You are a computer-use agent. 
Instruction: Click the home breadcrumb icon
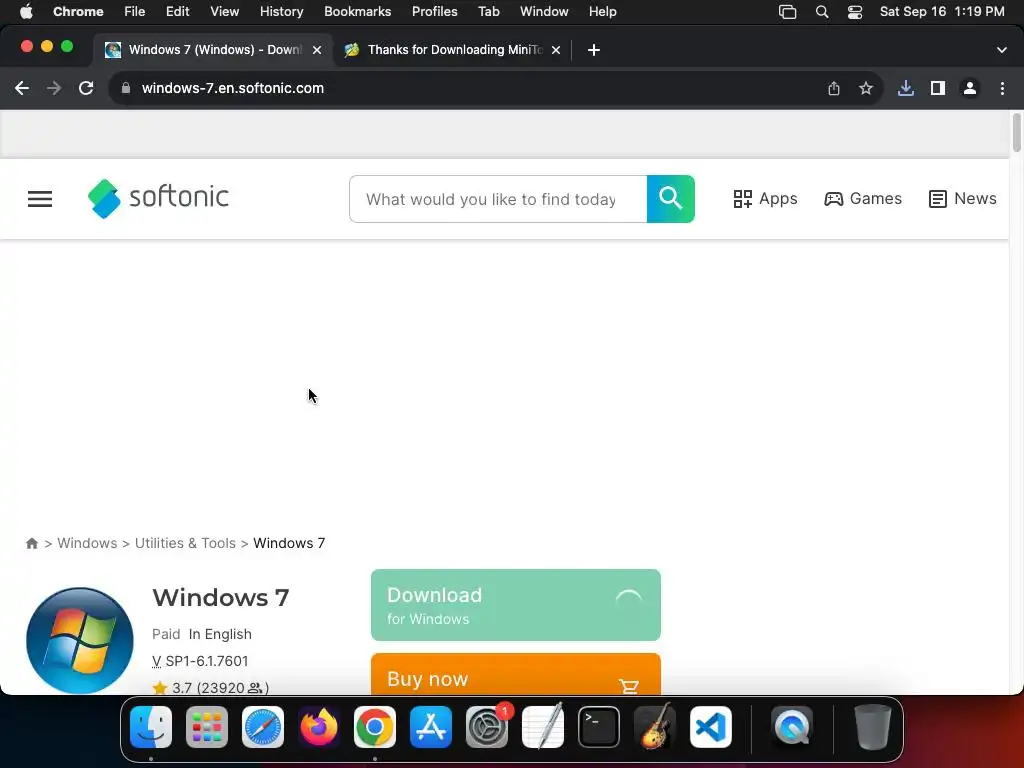(x=31, y=543)
